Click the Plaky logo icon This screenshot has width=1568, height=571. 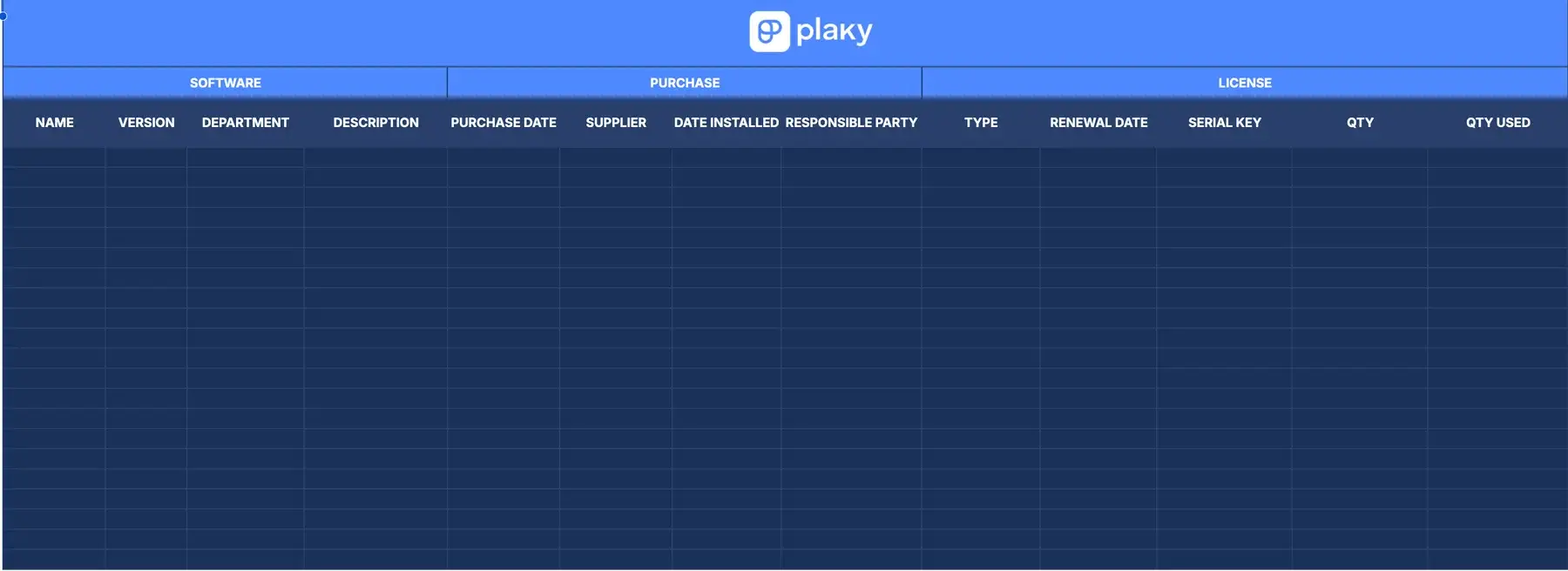point(769,31)
